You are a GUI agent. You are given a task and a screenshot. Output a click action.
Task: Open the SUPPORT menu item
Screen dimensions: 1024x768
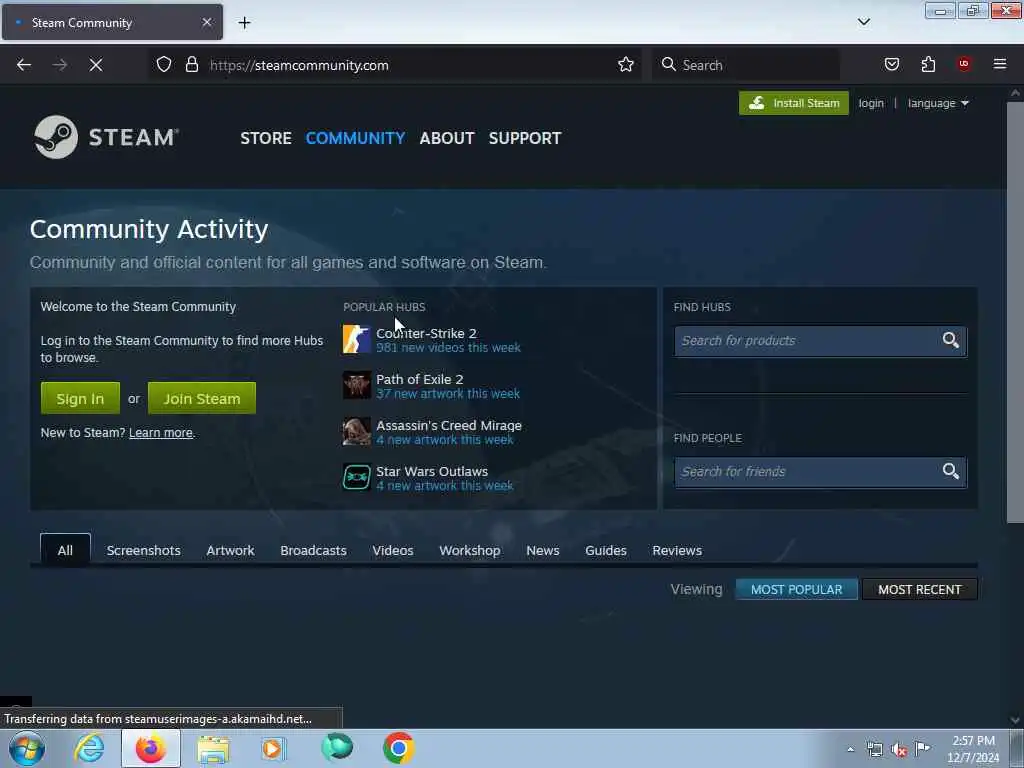525,138
